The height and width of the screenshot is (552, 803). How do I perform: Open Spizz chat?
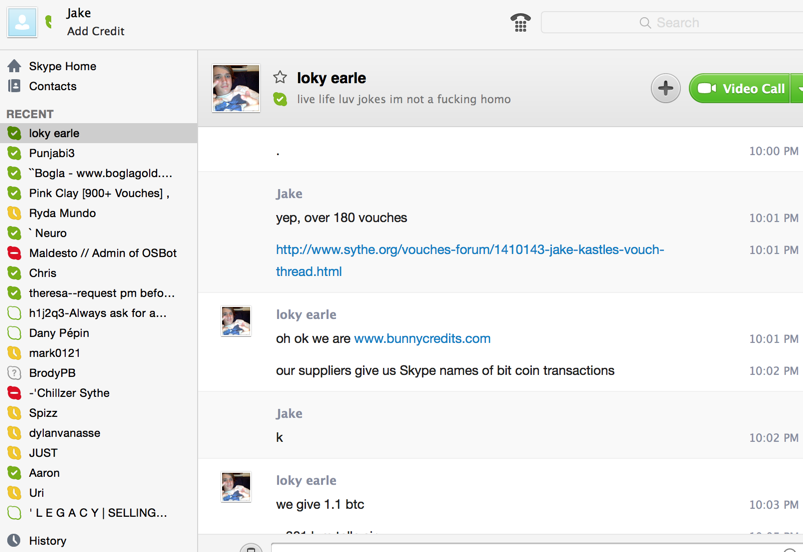pyautogui.click(x=98, y=413)
